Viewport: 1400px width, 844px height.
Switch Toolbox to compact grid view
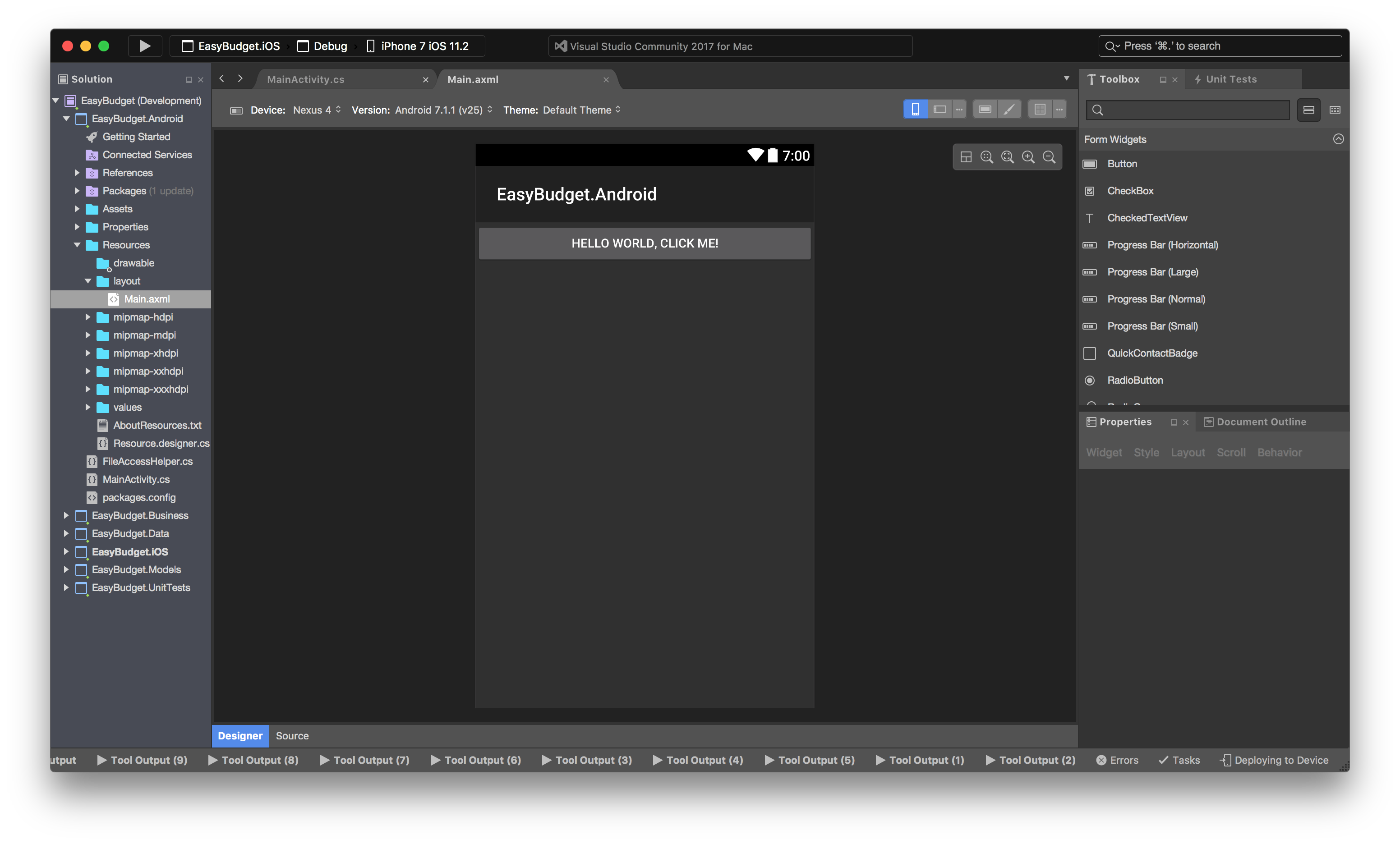click(1335, 110)
